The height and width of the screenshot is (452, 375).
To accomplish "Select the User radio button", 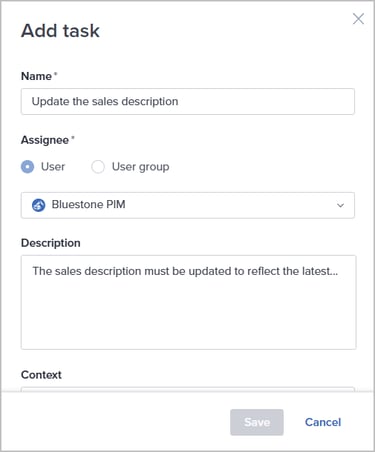I will (28, 167).
